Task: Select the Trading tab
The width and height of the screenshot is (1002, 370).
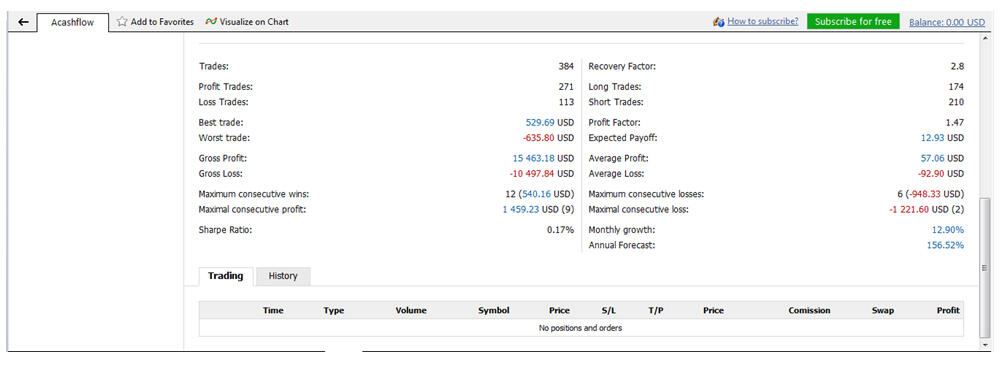Action: pos(226,276)
